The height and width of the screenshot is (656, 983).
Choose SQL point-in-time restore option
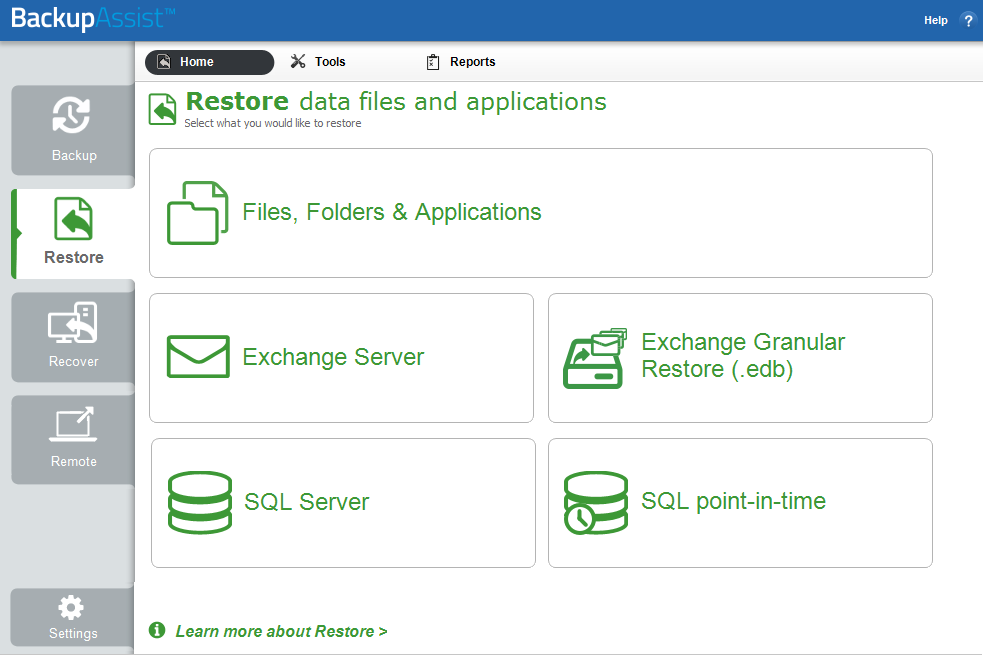(x=740, y=503)
